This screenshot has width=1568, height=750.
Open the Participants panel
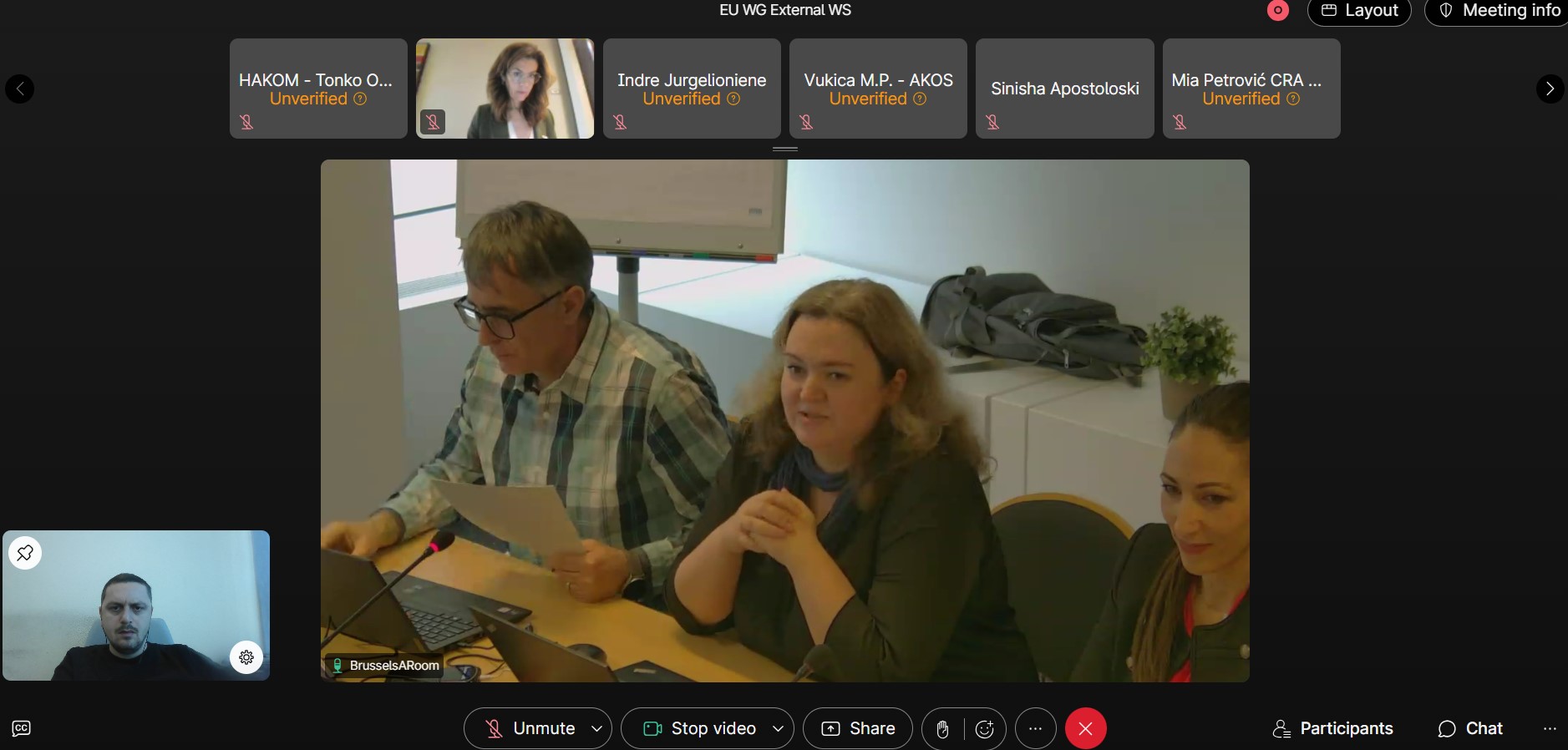[x=1332, y=728]
